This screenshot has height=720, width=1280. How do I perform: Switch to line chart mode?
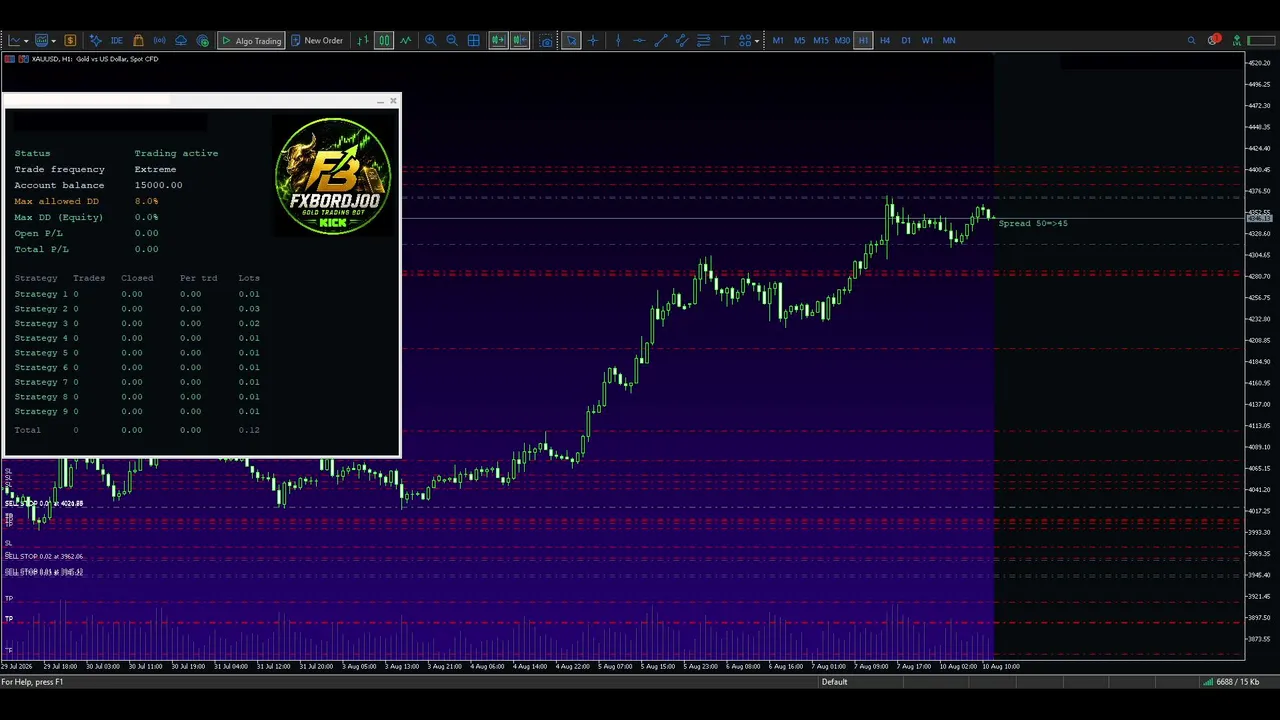(x=405, y=40)
